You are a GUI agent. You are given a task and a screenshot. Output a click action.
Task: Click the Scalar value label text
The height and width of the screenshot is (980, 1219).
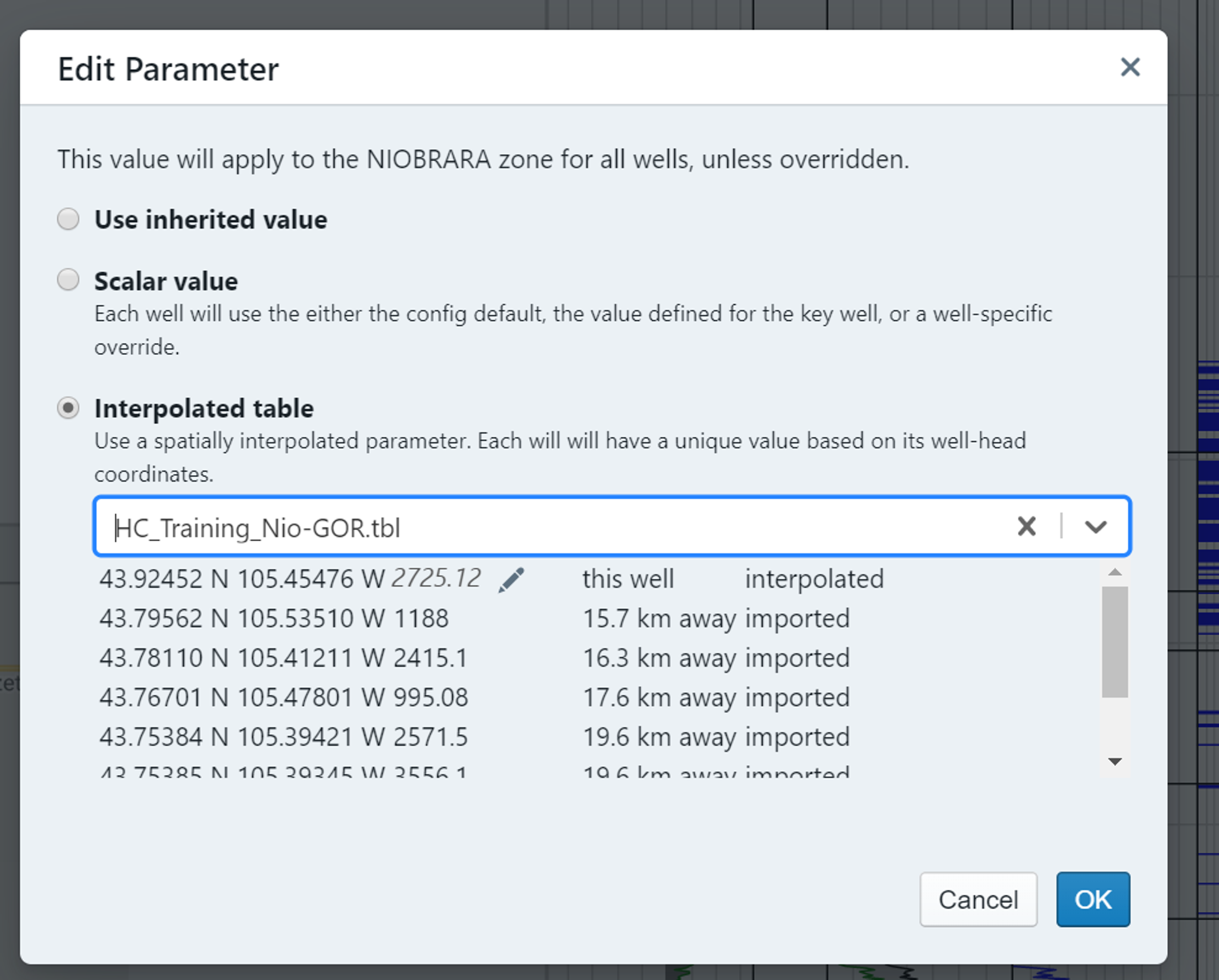point(166,281)
